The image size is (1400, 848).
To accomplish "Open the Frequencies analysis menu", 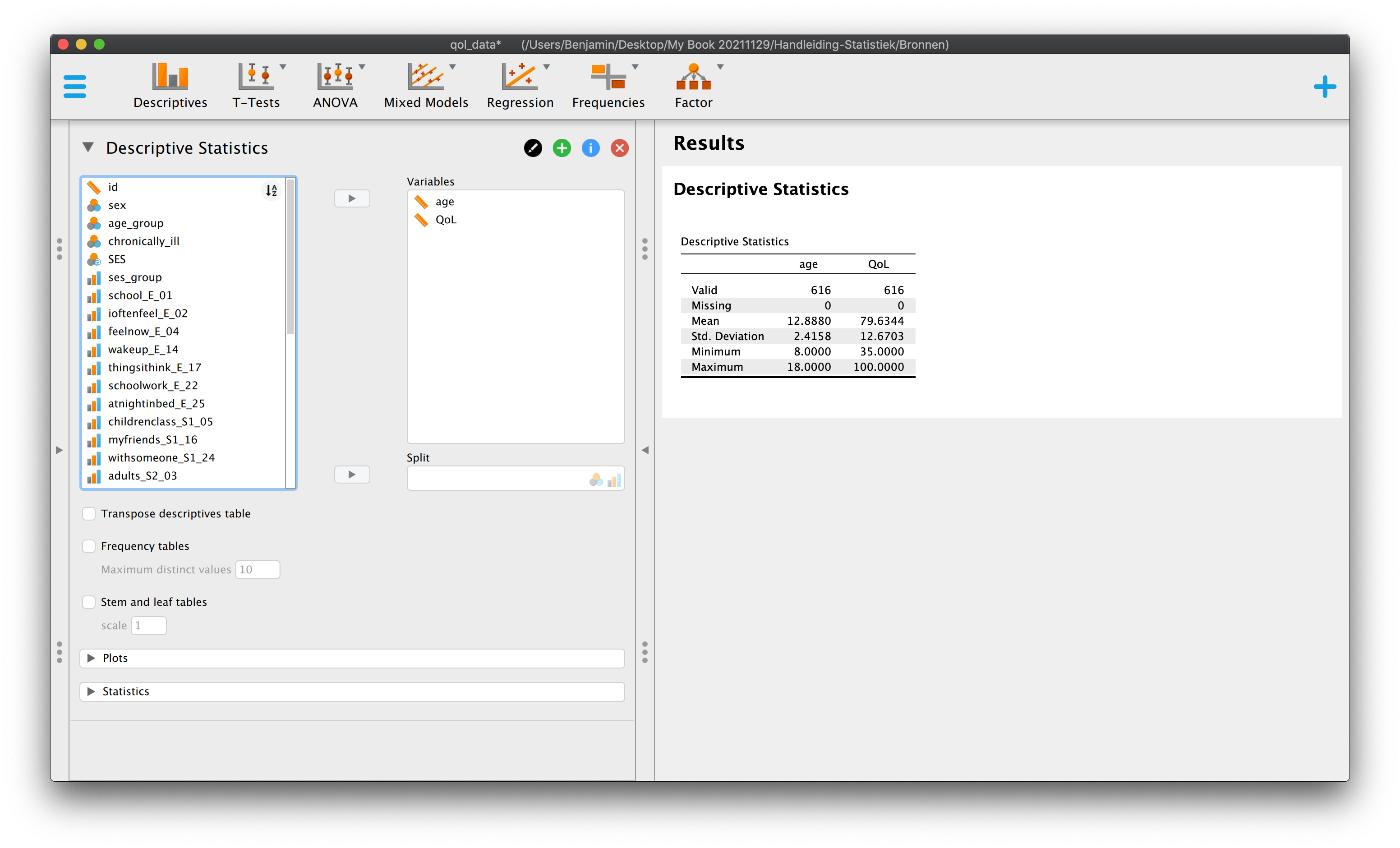I will pyautogui.click(x=608, y=86).
